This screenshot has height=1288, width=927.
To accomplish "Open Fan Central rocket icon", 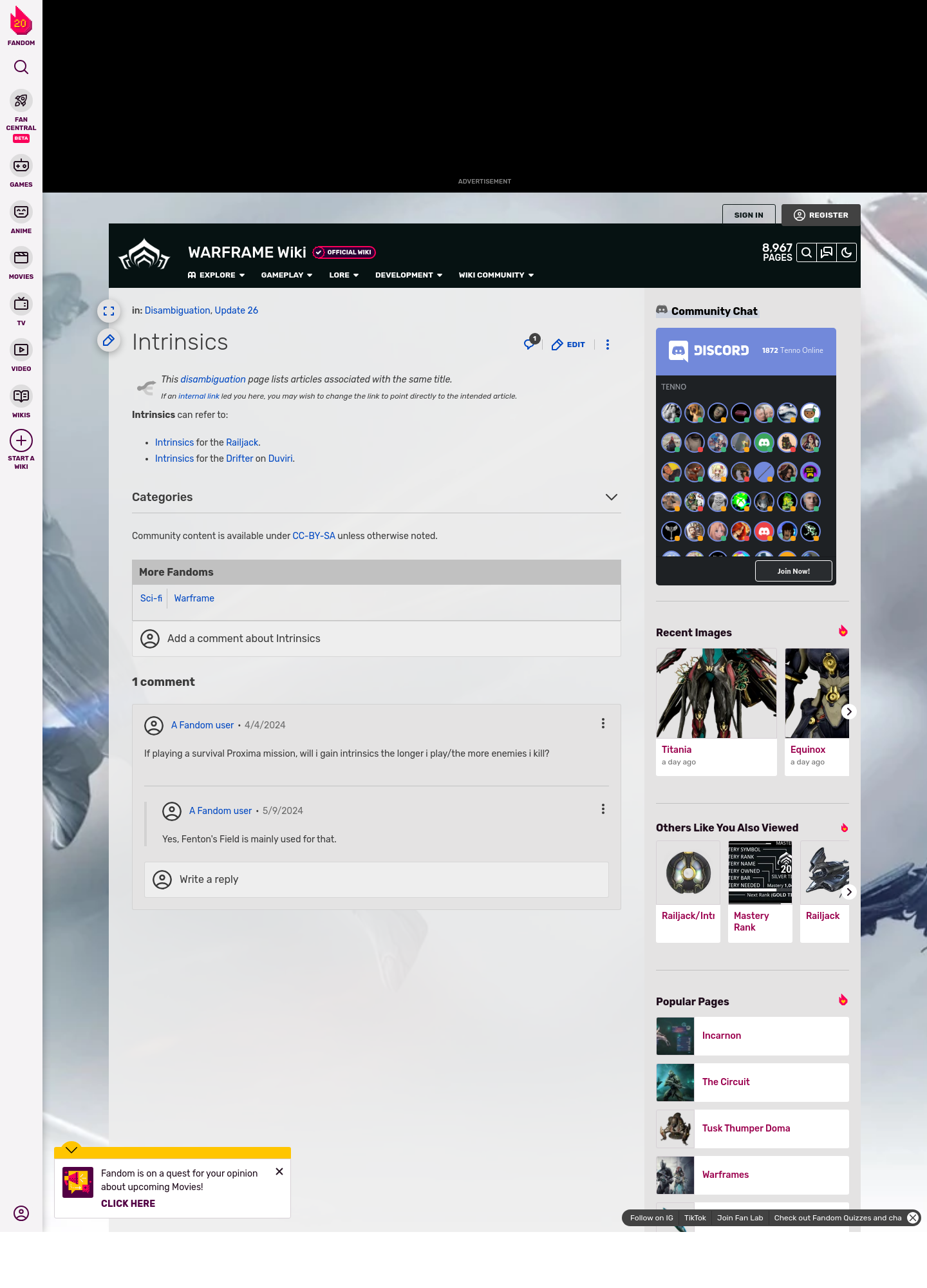I will (21, 101).
